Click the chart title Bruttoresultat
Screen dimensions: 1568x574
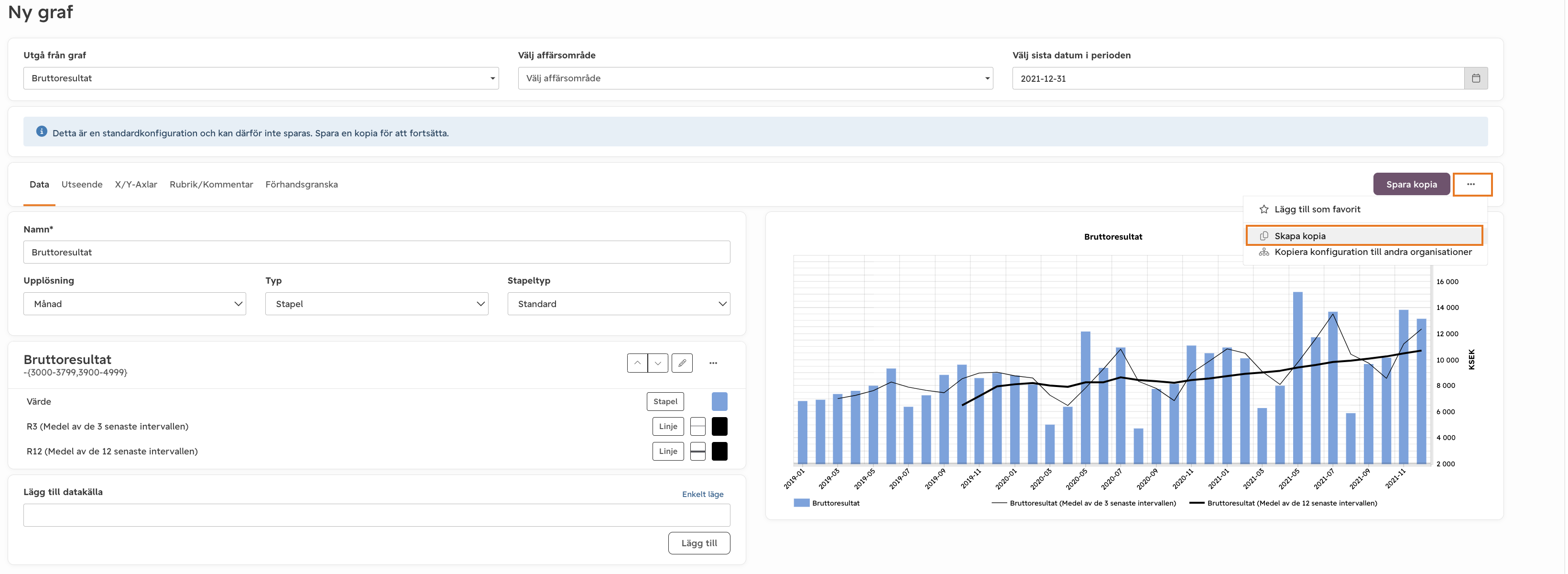[x=1113, y=236]
